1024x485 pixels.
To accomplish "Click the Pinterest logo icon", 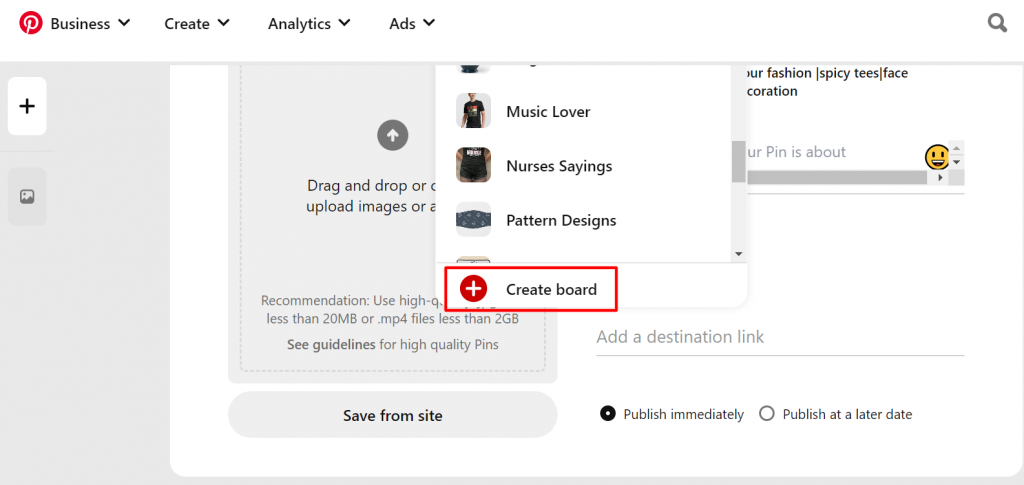I will pyautogui.click(x=31, y=23).
